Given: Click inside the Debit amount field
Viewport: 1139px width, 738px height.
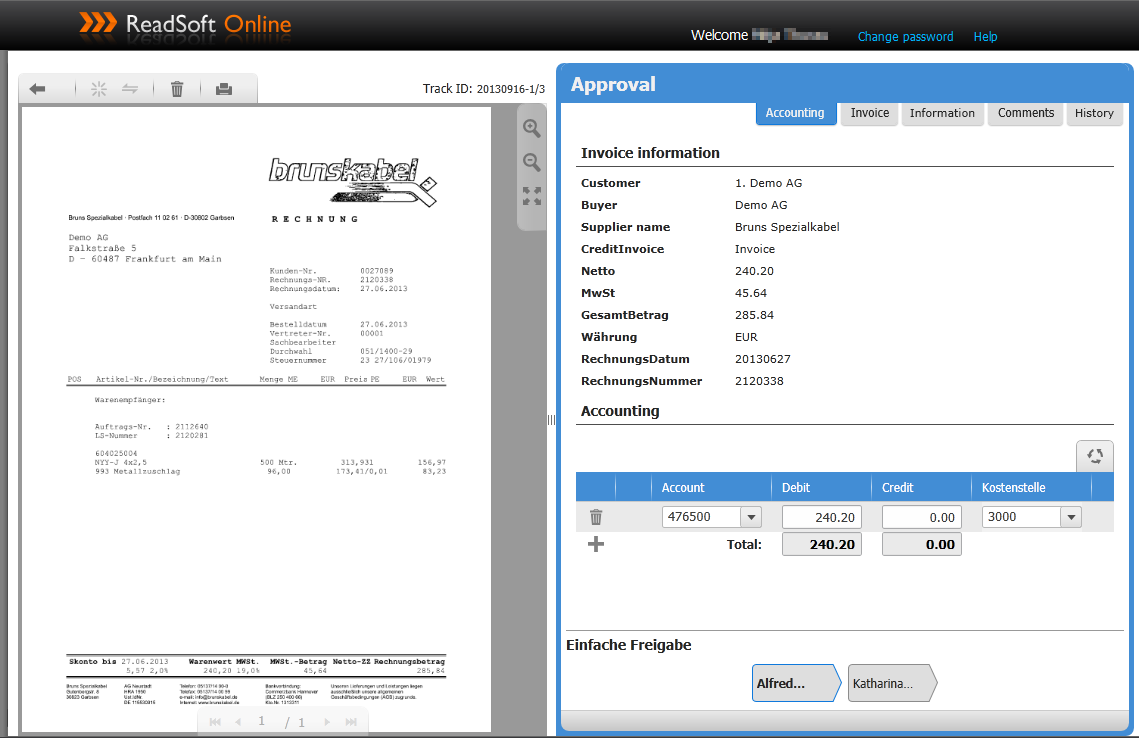Looking at the screenshot, I should click(x=821, y=516).
